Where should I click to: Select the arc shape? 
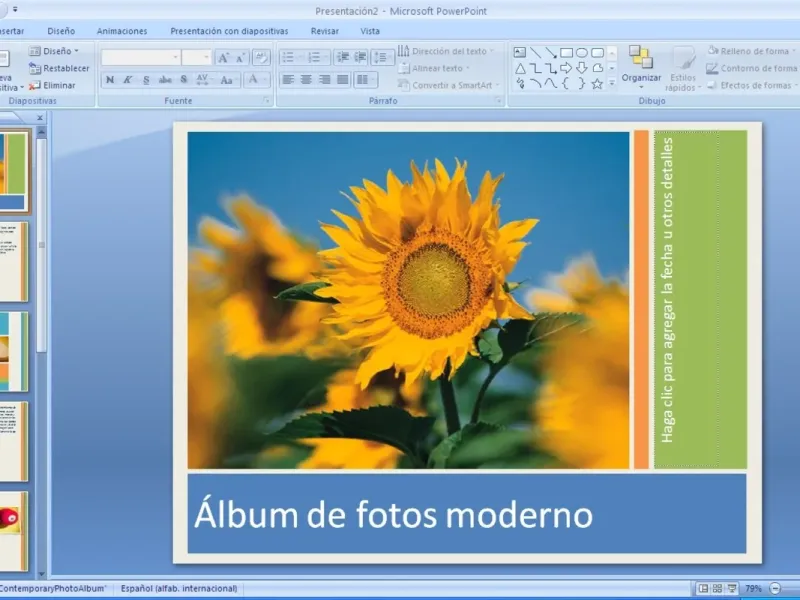click(x=535, y=84)
